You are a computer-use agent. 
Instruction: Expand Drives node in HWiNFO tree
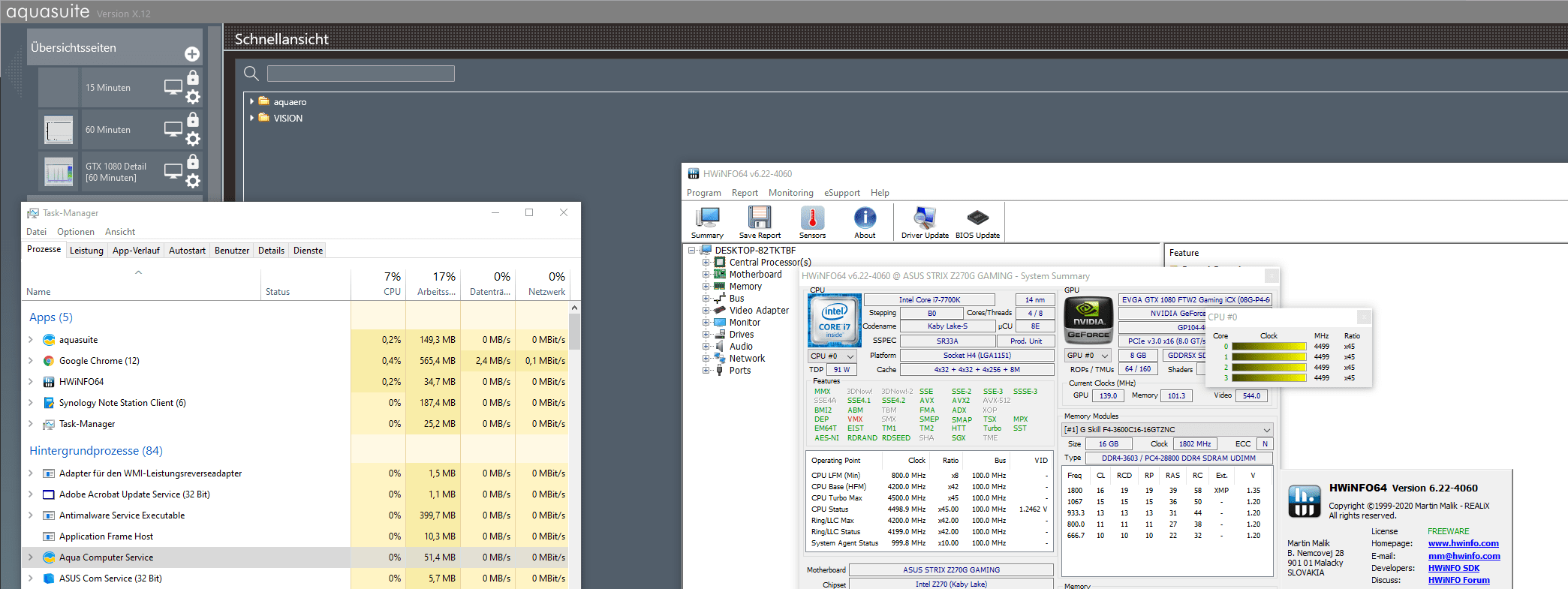tap(706, 335)
